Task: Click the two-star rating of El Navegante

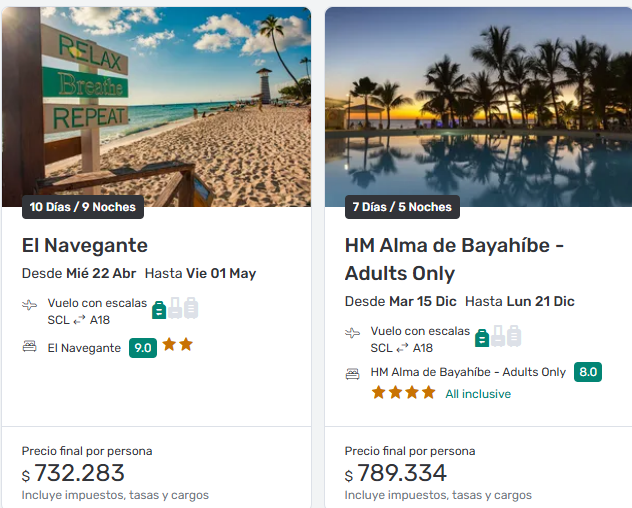Action: 178,345
